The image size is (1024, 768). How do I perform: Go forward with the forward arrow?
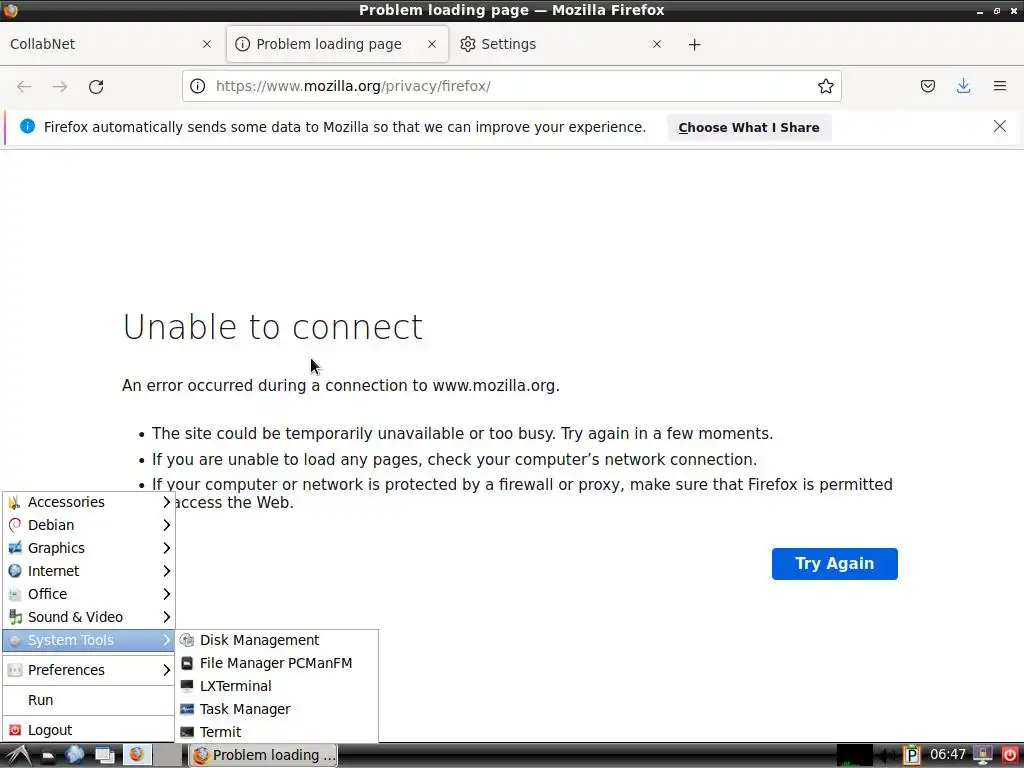click(60, 86)
